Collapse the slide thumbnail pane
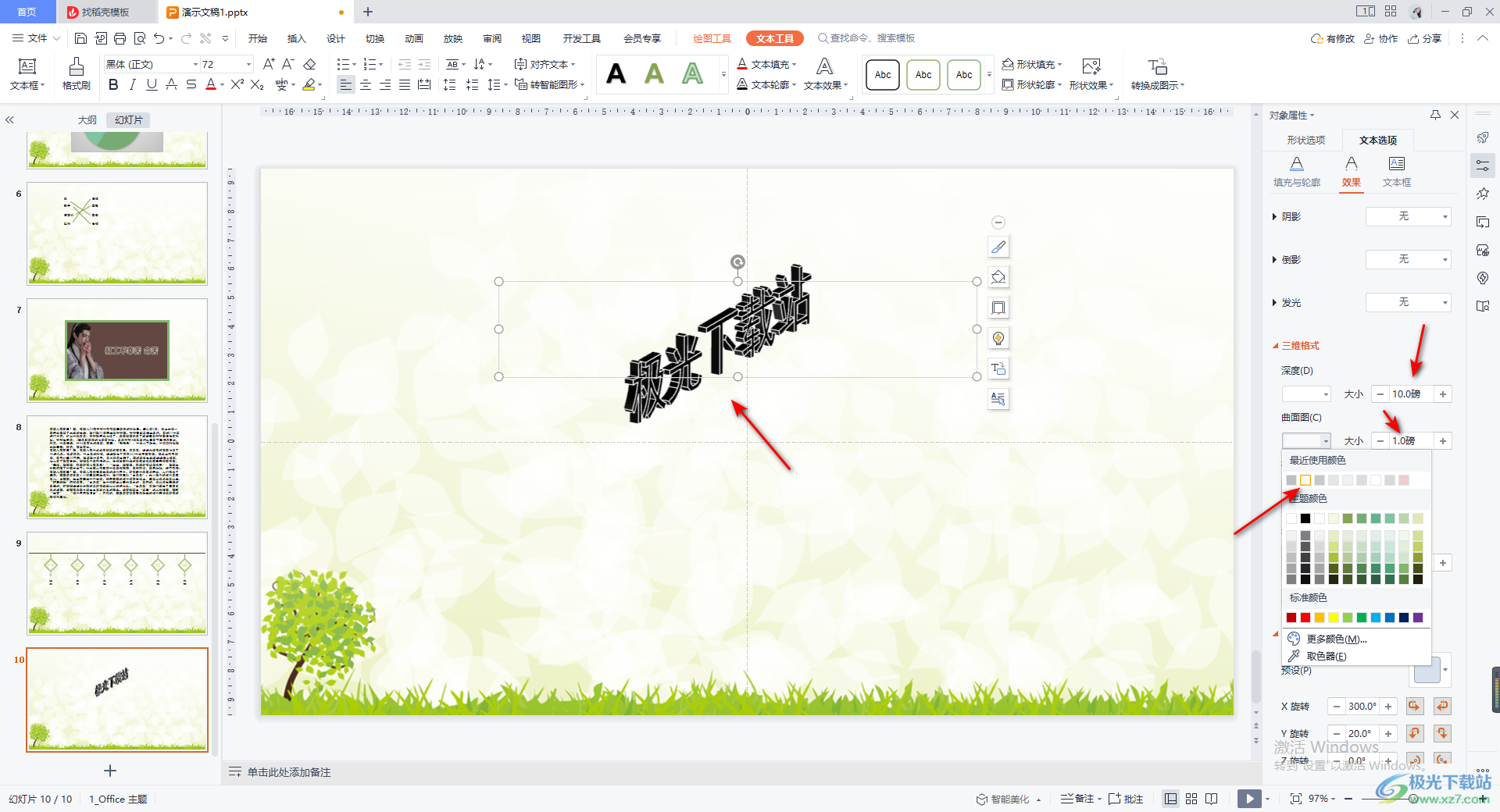This screenshot has height=812, width=1500. 9,120
